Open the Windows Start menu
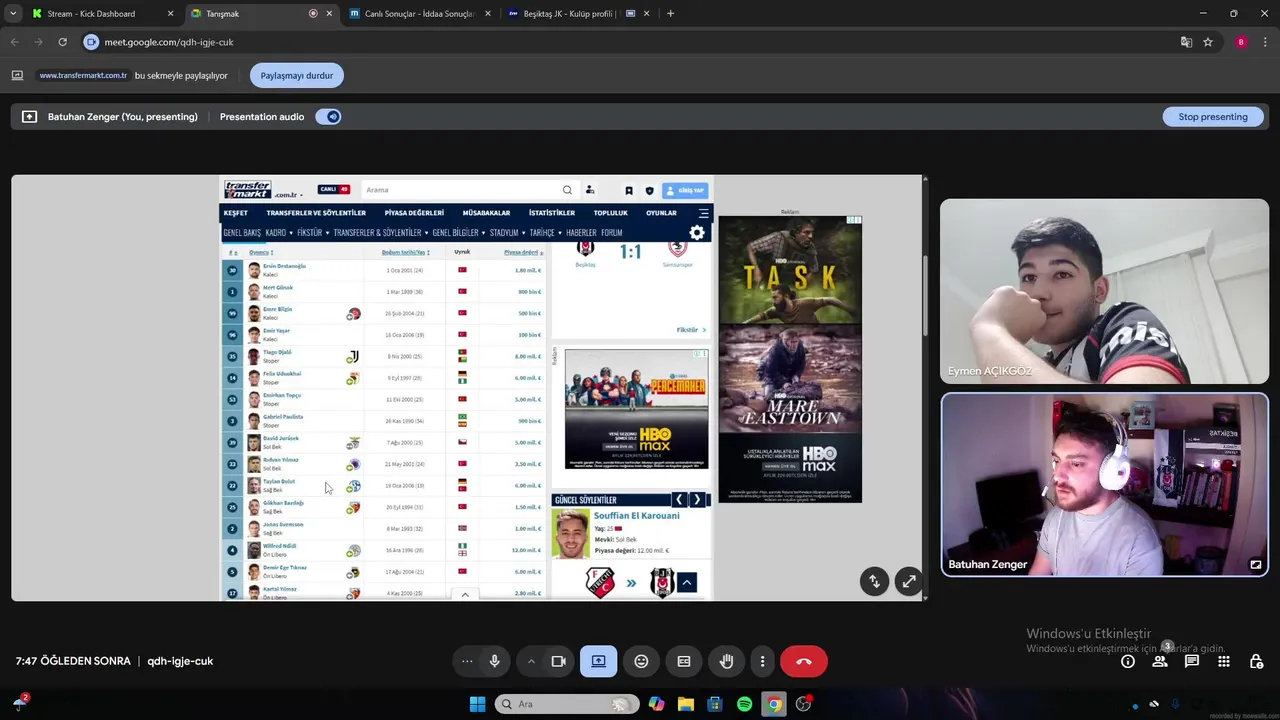The image size is (1280, 720). point(477,704)
